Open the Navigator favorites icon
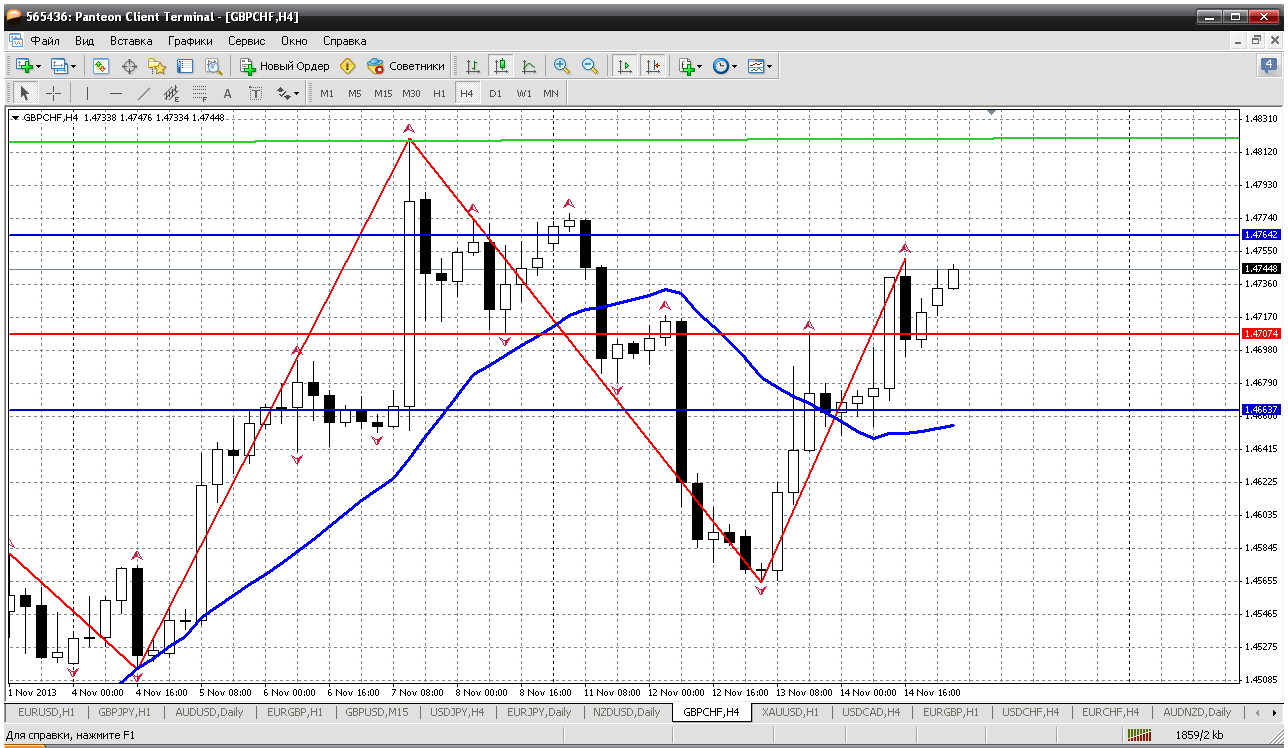The height and width of the screenshot is (748, 1288). (x=157, y=66)
